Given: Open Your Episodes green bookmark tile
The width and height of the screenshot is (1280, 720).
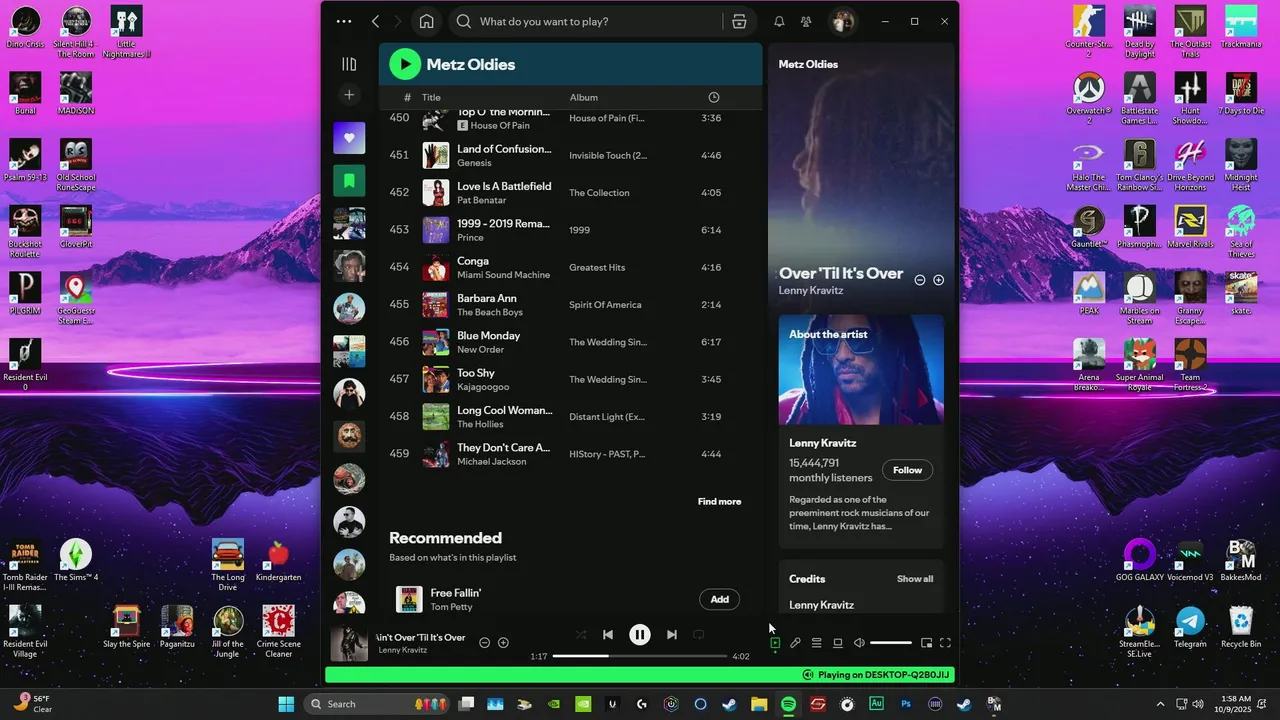Looking at the screenshot, I should [x=349, y=181].
